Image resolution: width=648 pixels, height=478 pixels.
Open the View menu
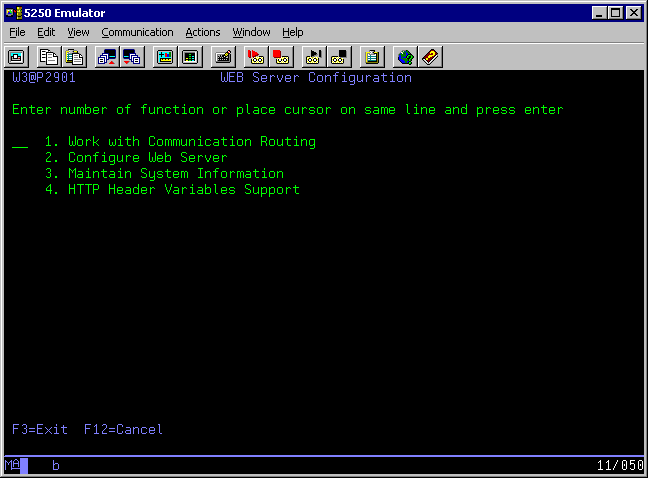[x=78, y=32]
